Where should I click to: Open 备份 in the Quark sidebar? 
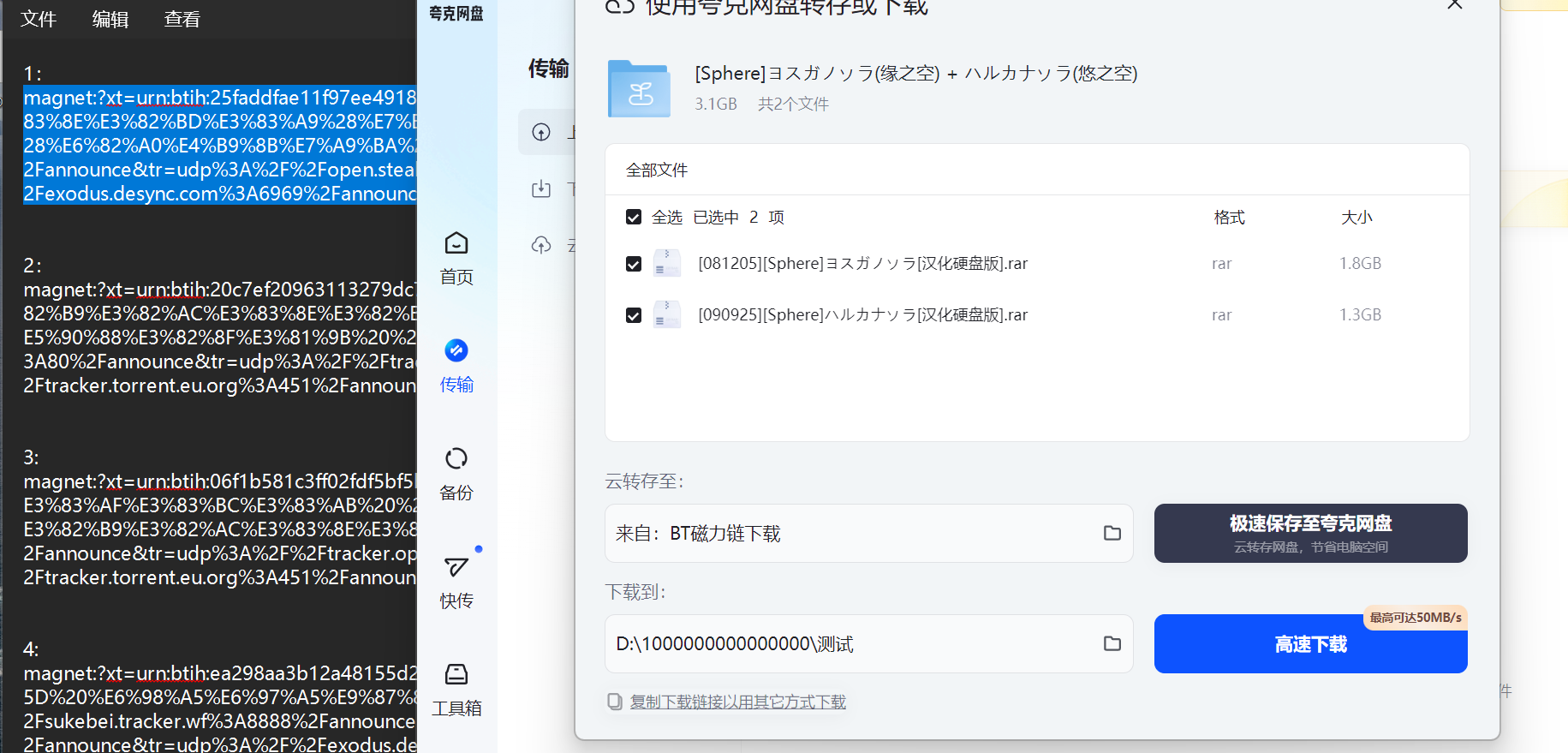tap(456, 475)
